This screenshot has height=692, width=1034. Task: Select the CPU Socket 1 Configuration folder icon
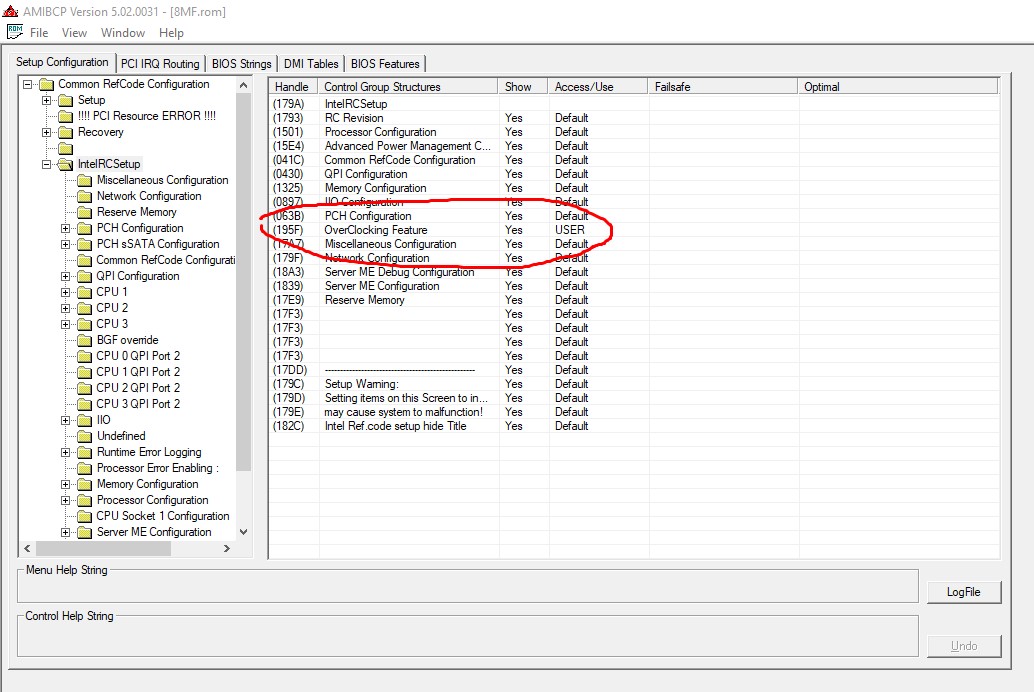pyautogui.click(x=84, y=517)
